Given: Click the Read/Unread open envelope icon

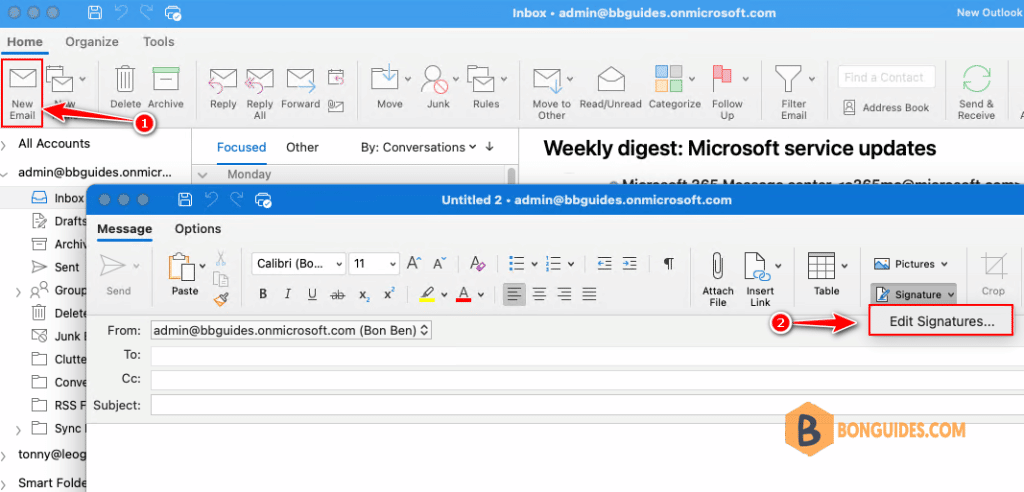Looking at the screenshot, I should point(611,80).
